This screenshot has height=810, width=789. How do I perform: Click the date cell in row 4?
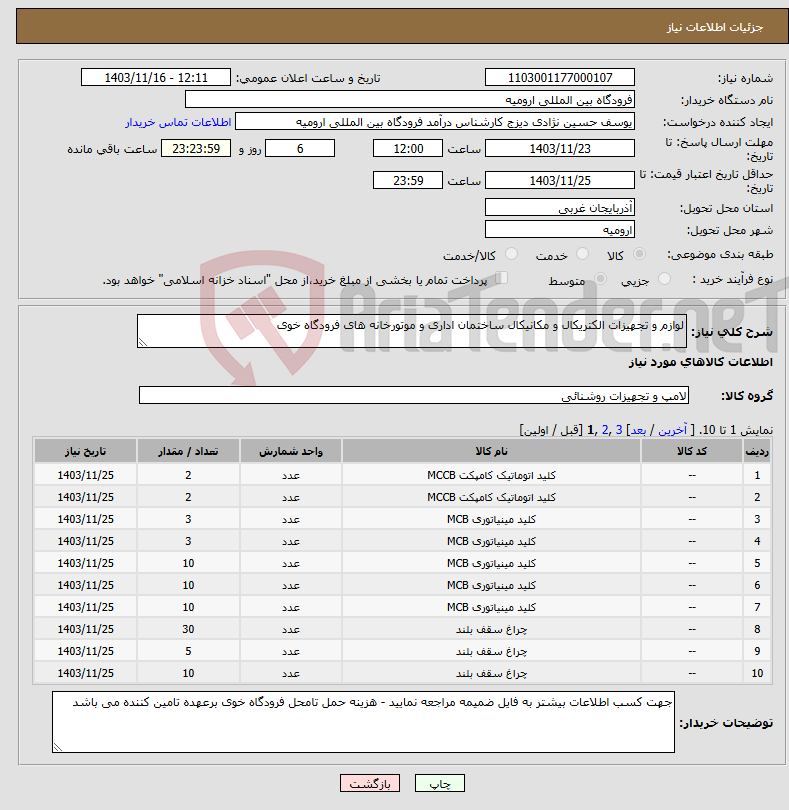85,541
